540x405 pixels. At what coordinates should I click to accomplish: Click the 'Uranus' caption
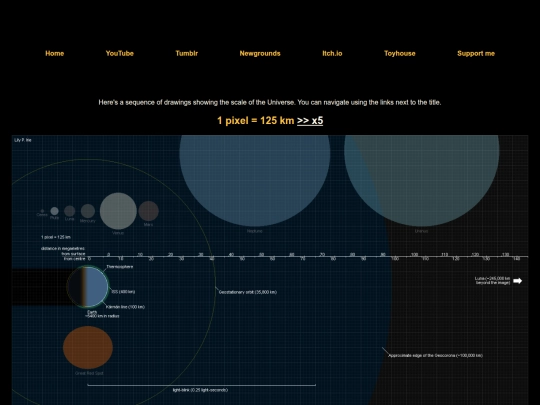[422, 231]
